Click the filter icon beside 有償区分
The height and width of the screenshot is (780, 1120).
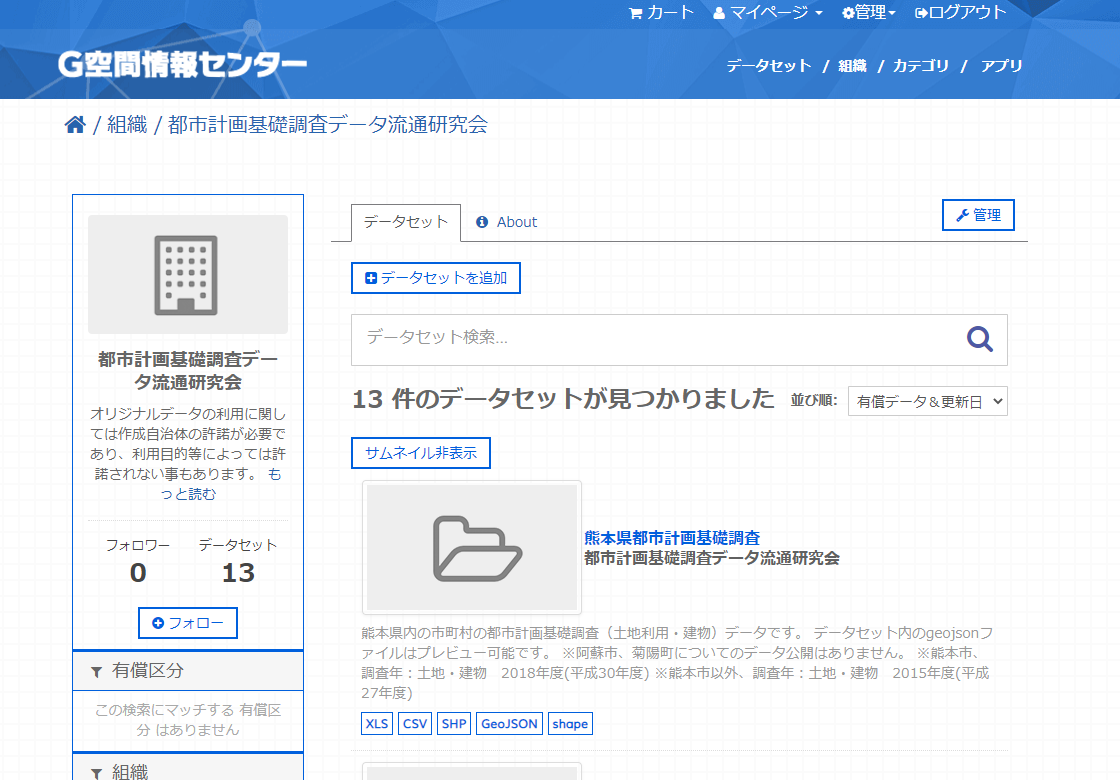pyautogui.click(x=95, y=670)
